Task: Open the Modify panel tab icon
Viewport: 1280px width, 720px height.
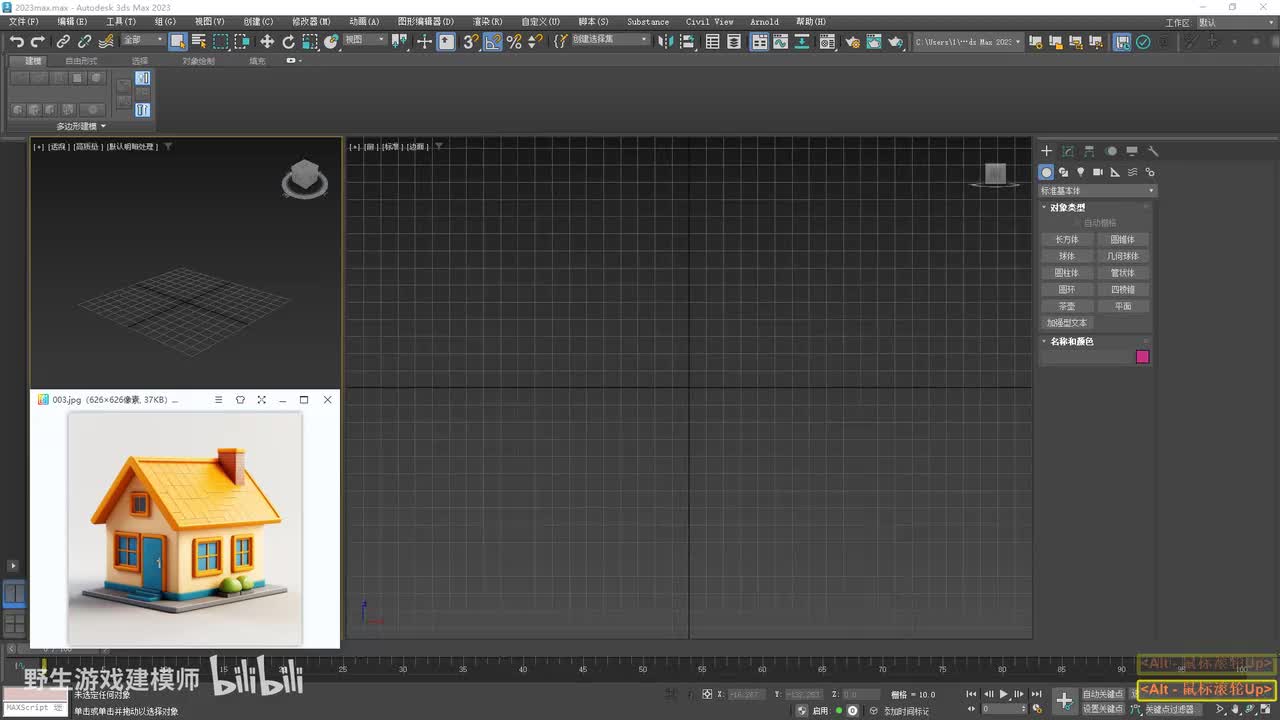Action: (x=1068, y=151)
